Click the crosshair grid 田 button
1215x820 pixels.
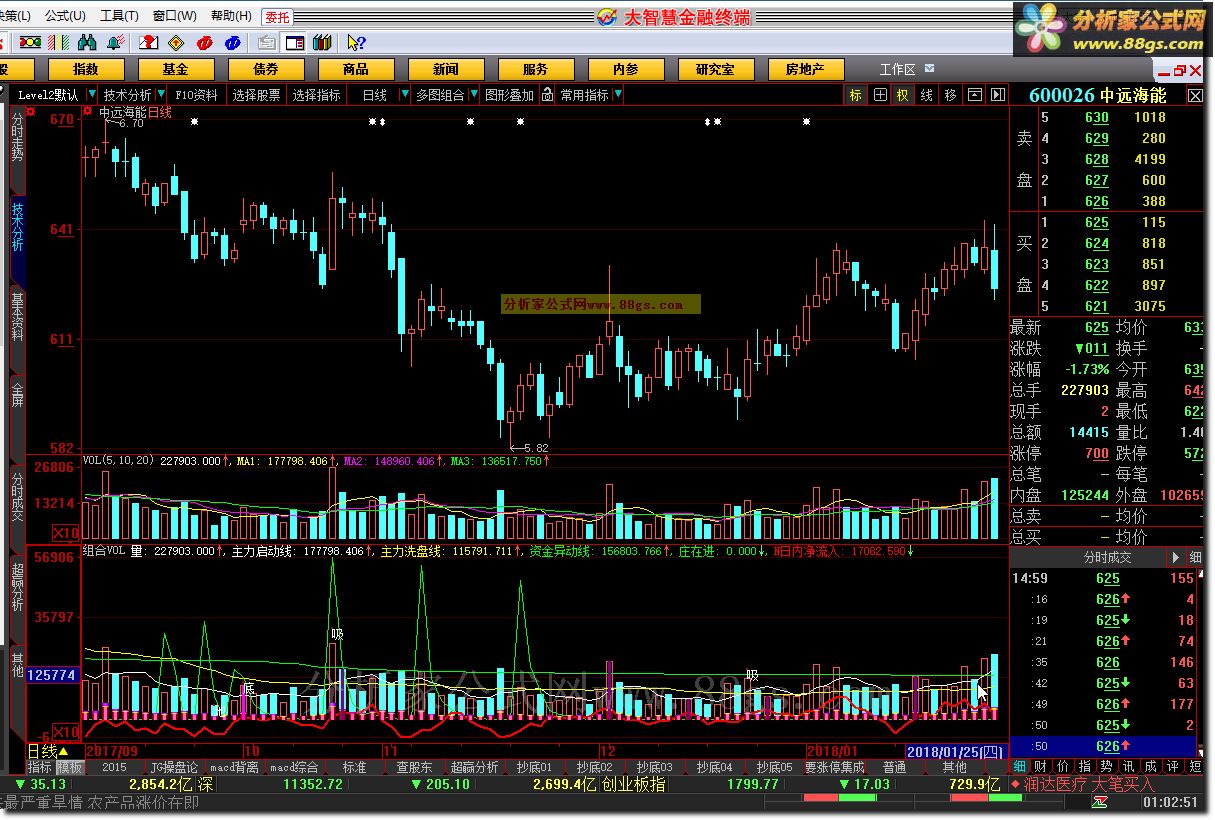880,95
